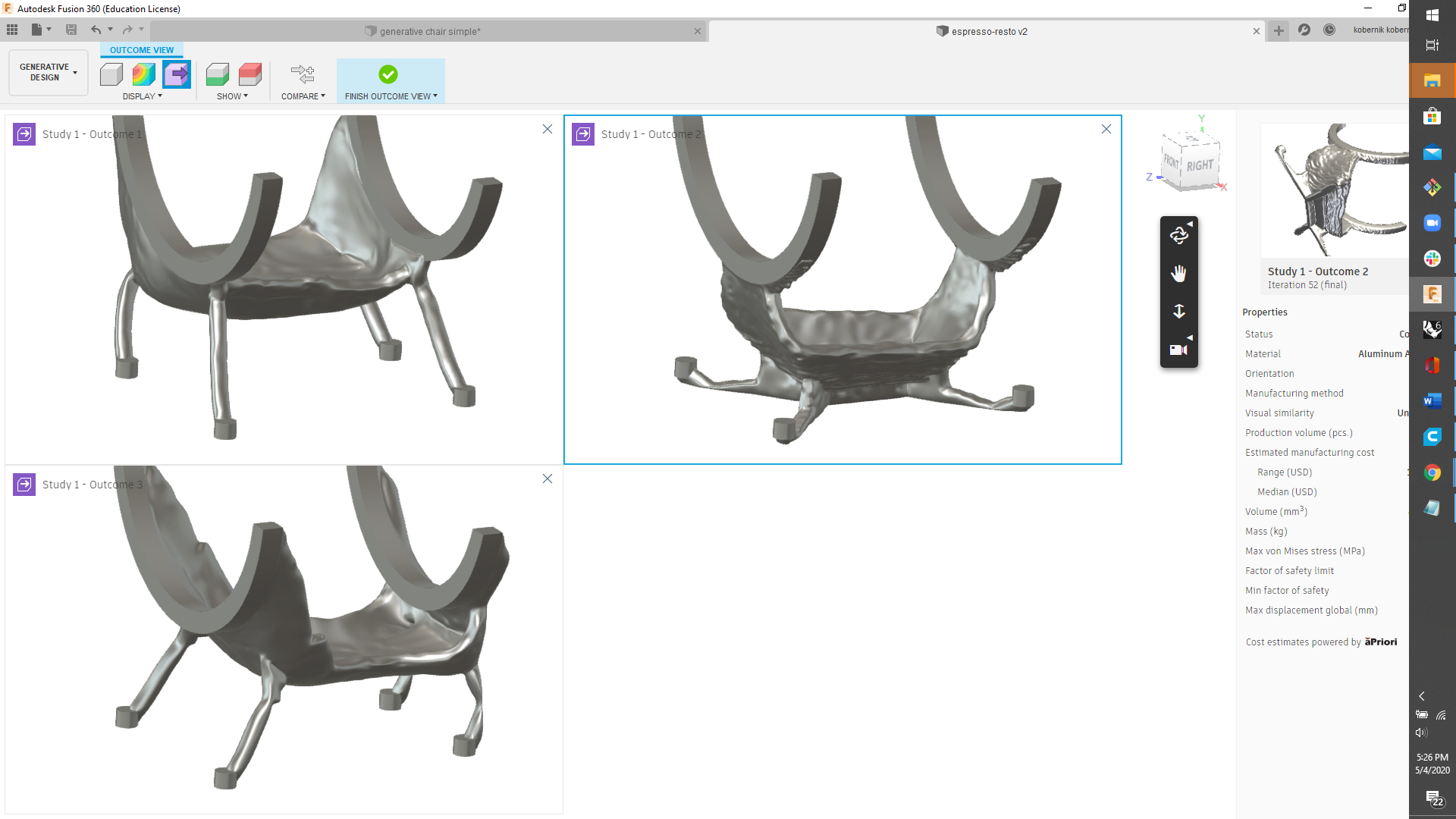The image size is (1456, 819).
Task: Open the camera view settings icon
Action: pyautogui.click(x=1178, y=350)
